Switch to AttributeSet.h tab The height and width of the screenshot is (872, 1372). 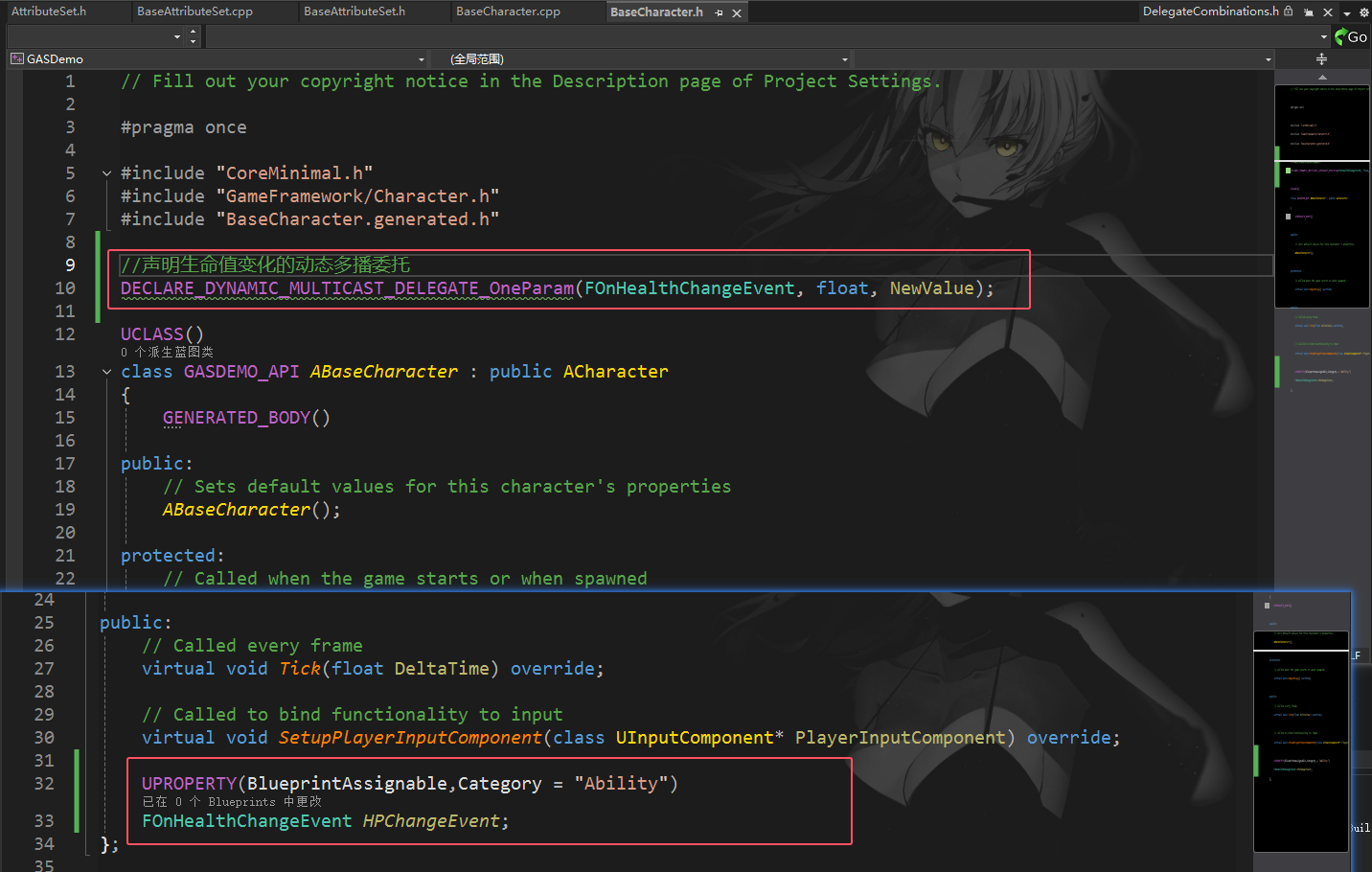point(49,11)
